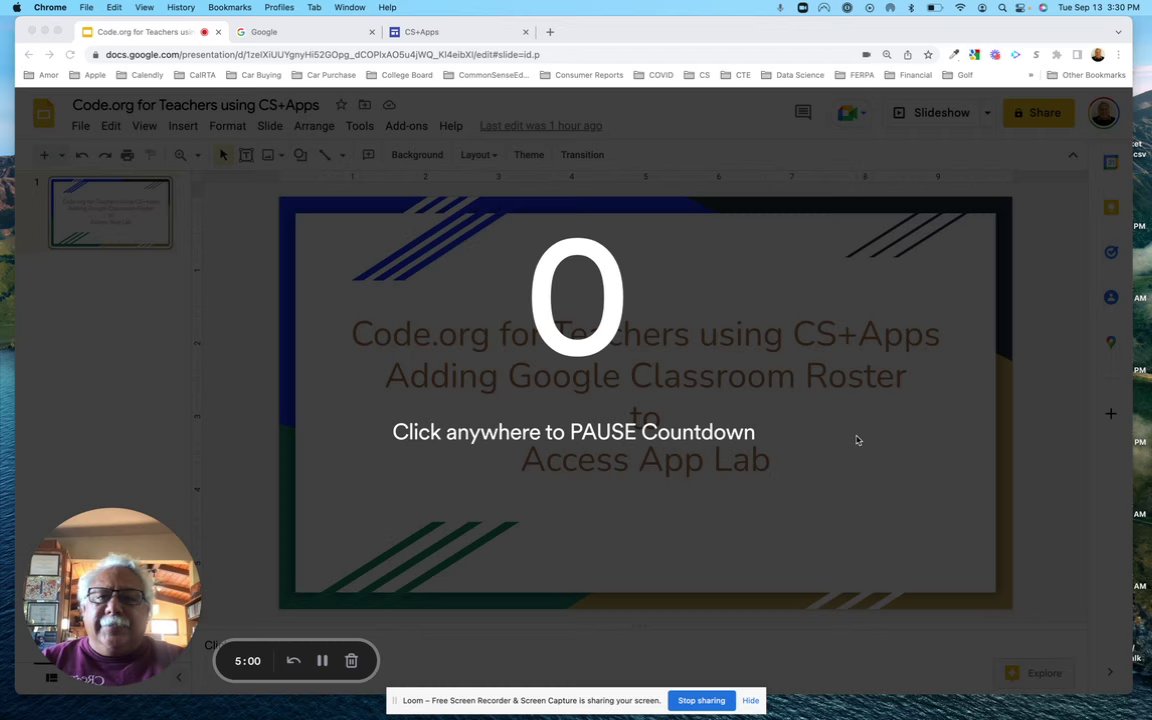Image resolution: width=1152 pixels, height=720 pixels.
Task: Open the Data Science bookmarks folder
Action: pos(792,75)
